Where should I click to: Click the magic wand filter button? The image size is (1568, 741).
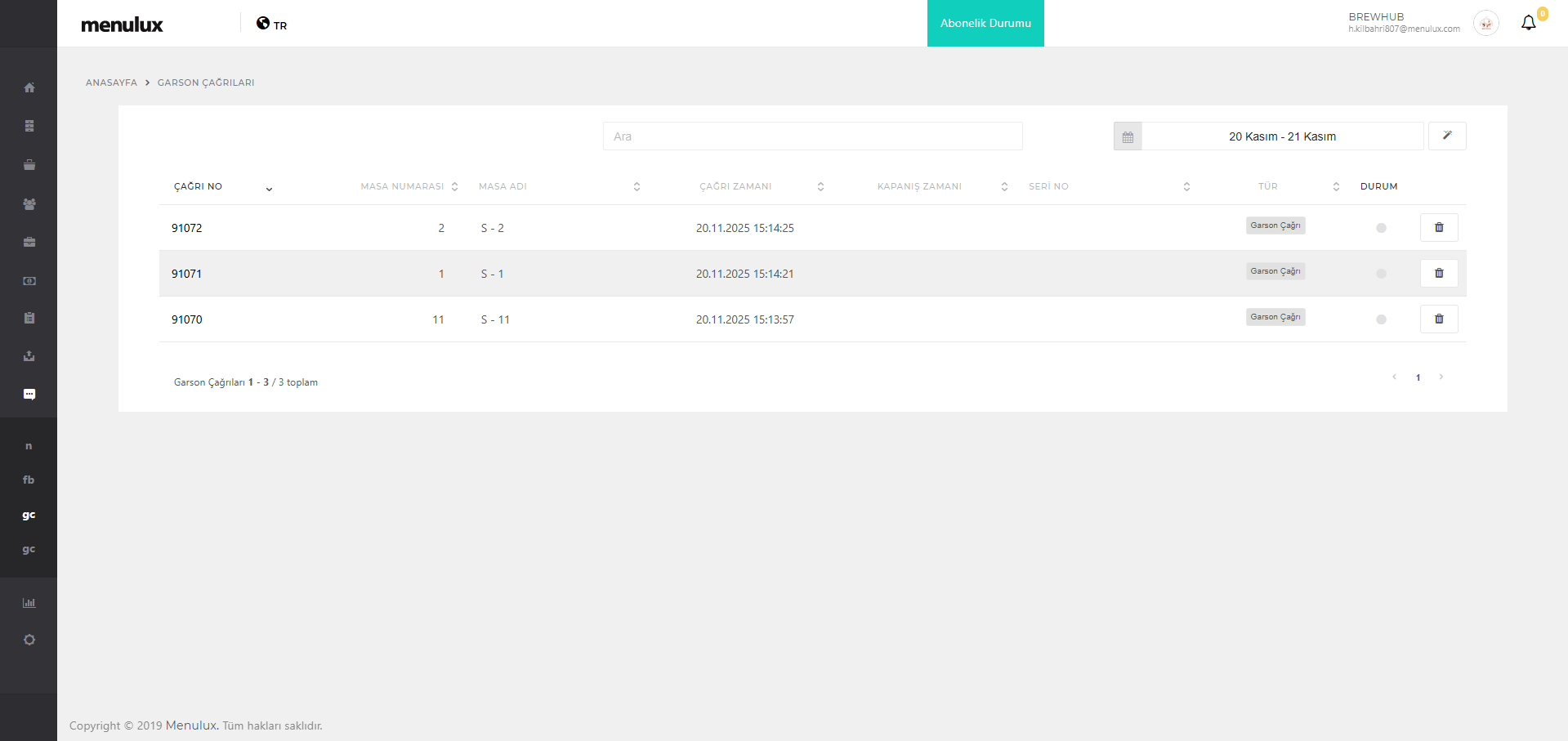(1447, 136)
